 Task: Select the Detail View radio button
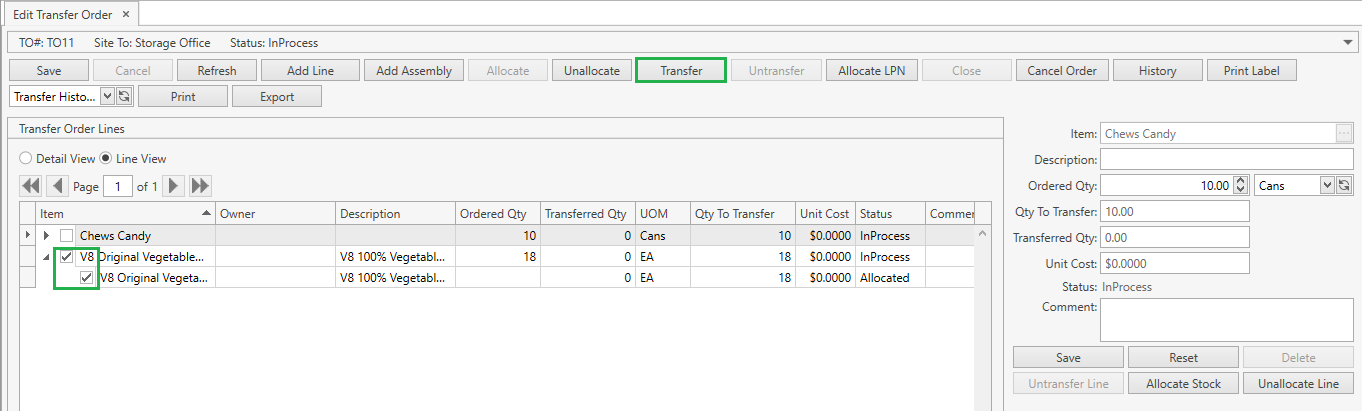click(26, 159)
